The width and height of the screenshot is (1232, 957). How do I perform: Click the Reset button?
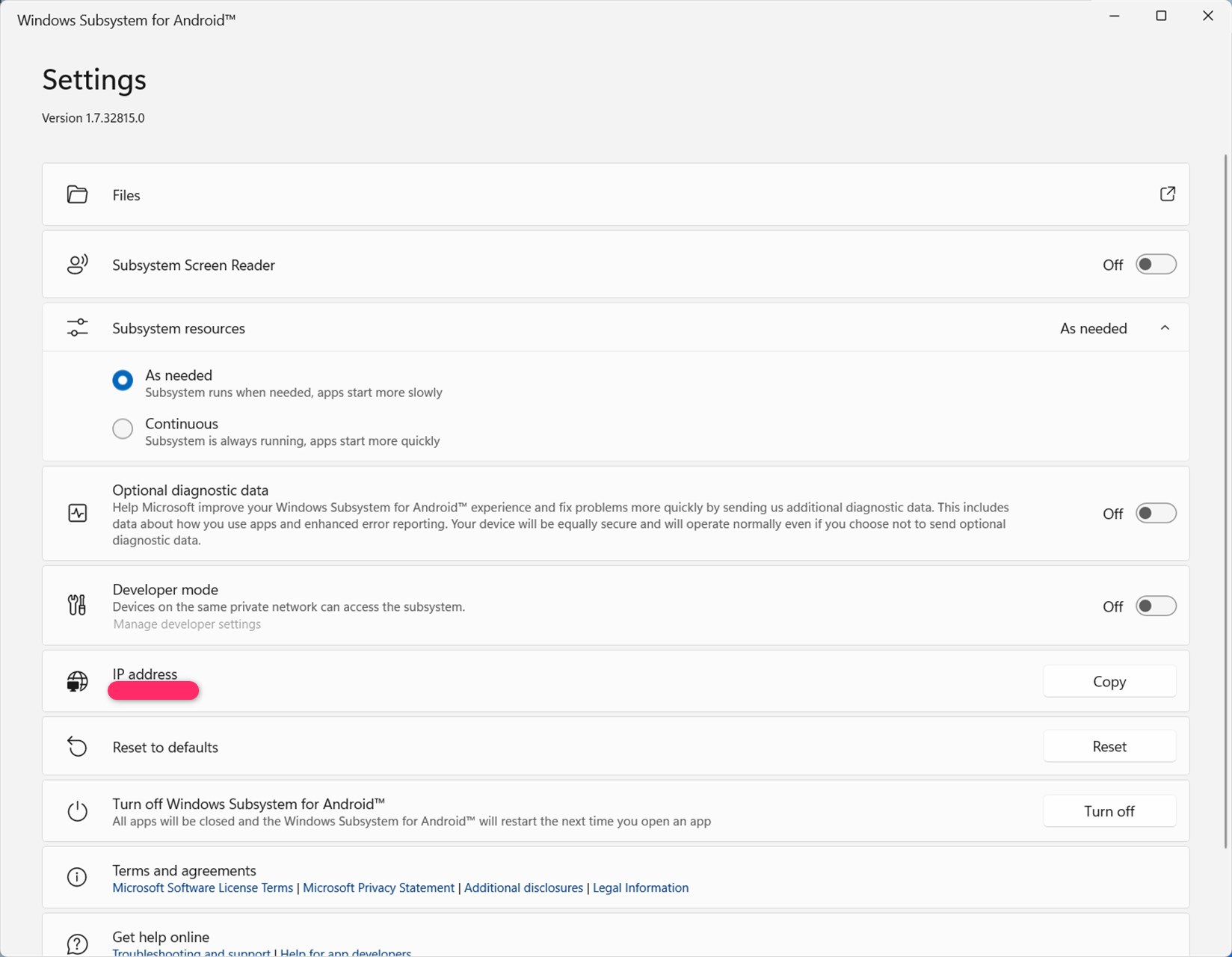[1109, 746]
